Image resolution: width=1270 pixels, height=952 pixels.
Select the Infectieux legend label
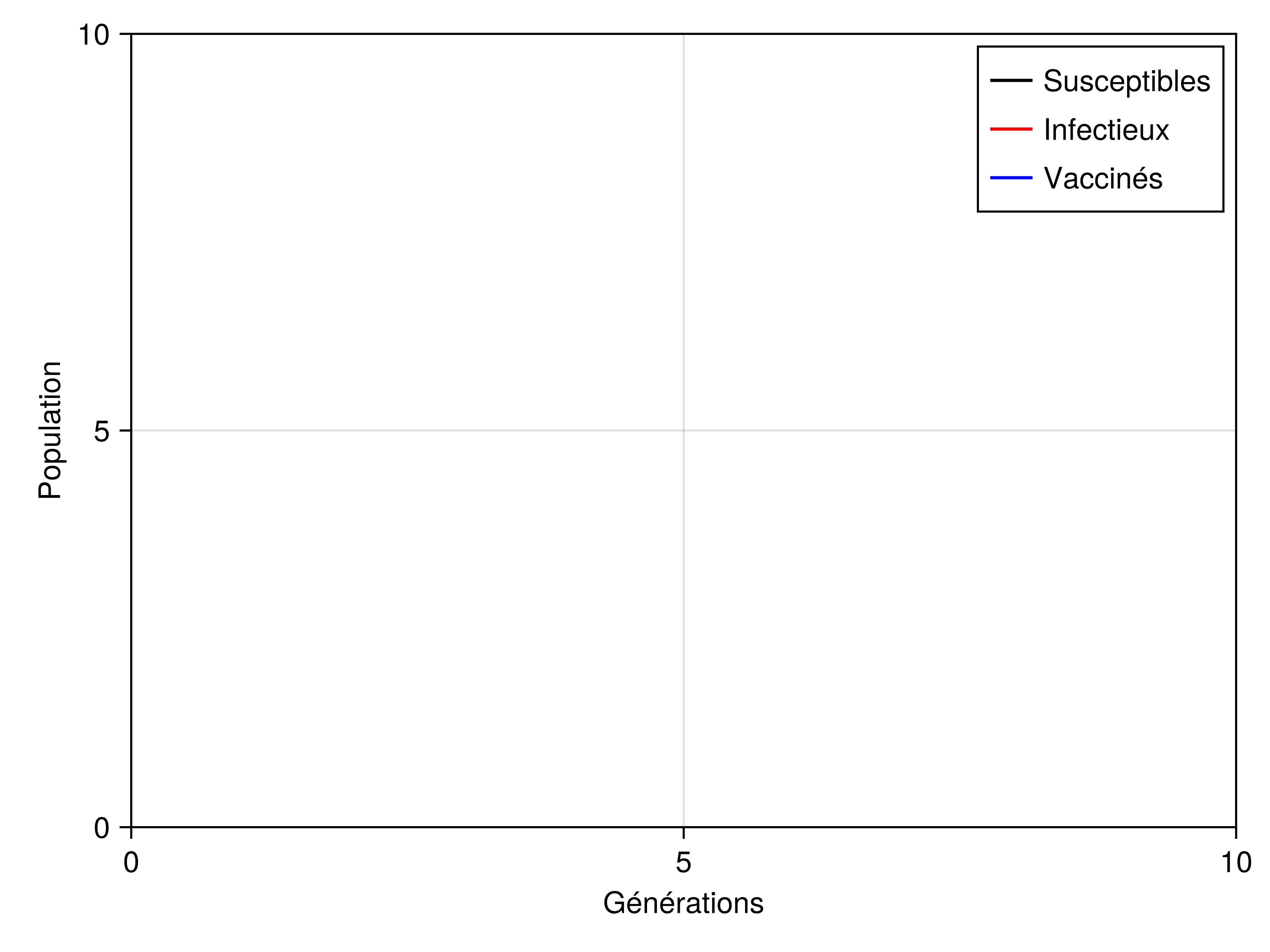click(x=1106, y=130)
